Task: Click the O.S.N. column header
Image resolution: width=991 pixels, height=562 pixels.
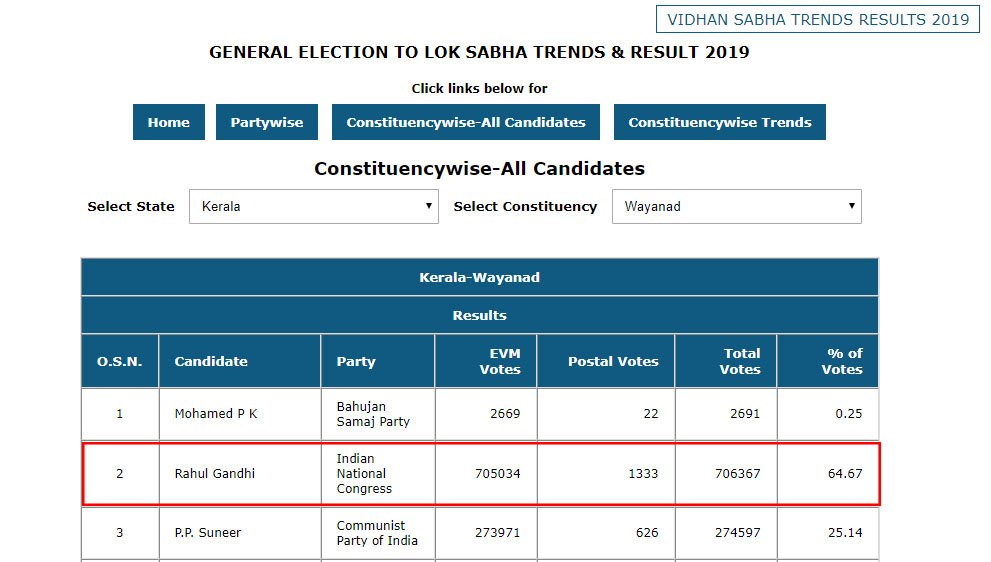Action: pyautogui.click(x=120, y=361)
